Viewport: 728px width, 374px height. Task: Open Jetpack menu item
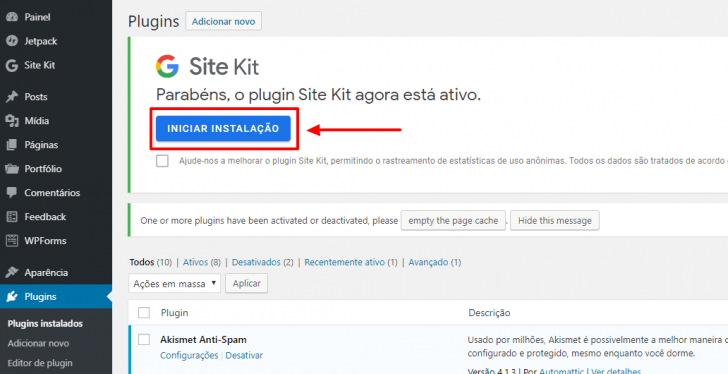tap(56, 41)
